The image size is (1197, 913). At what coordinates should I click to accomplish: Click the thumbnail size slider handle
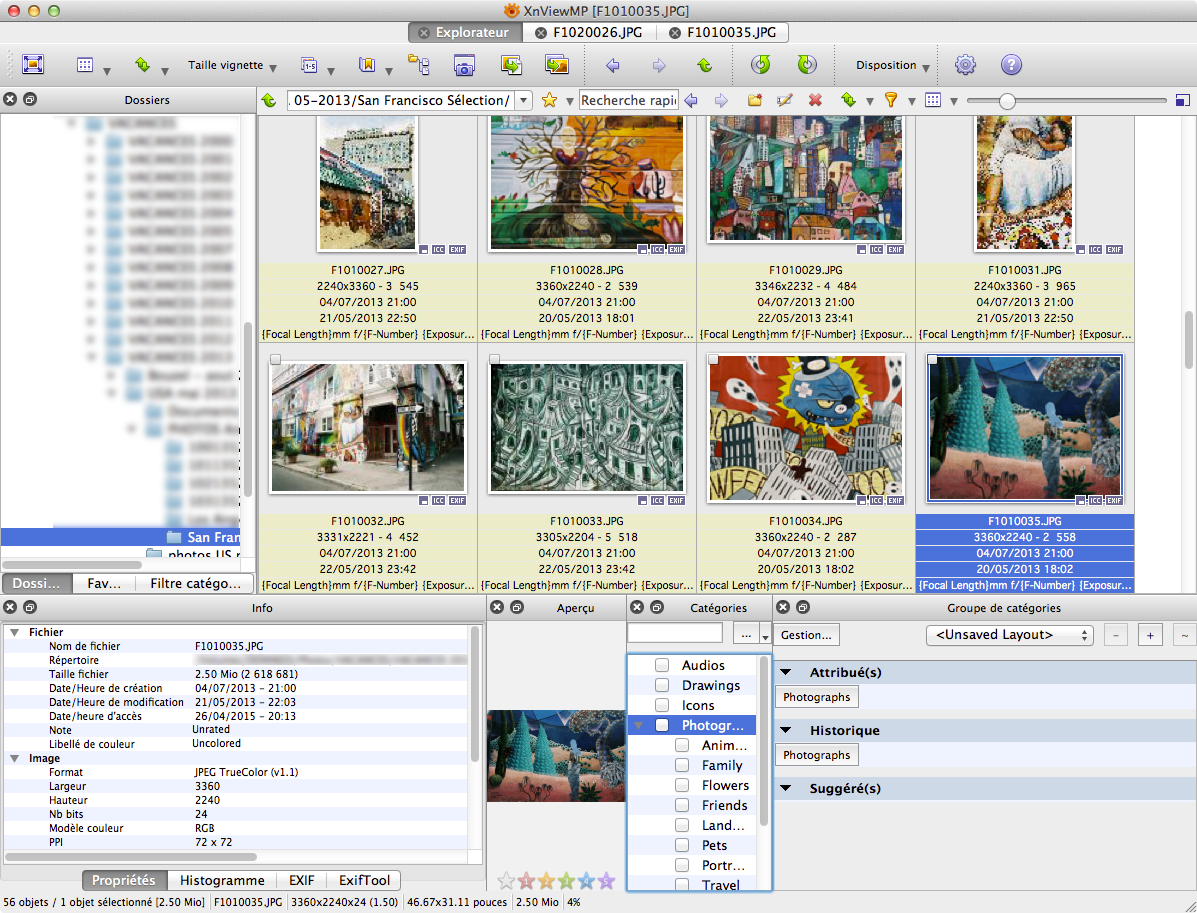pos(1007,101)
